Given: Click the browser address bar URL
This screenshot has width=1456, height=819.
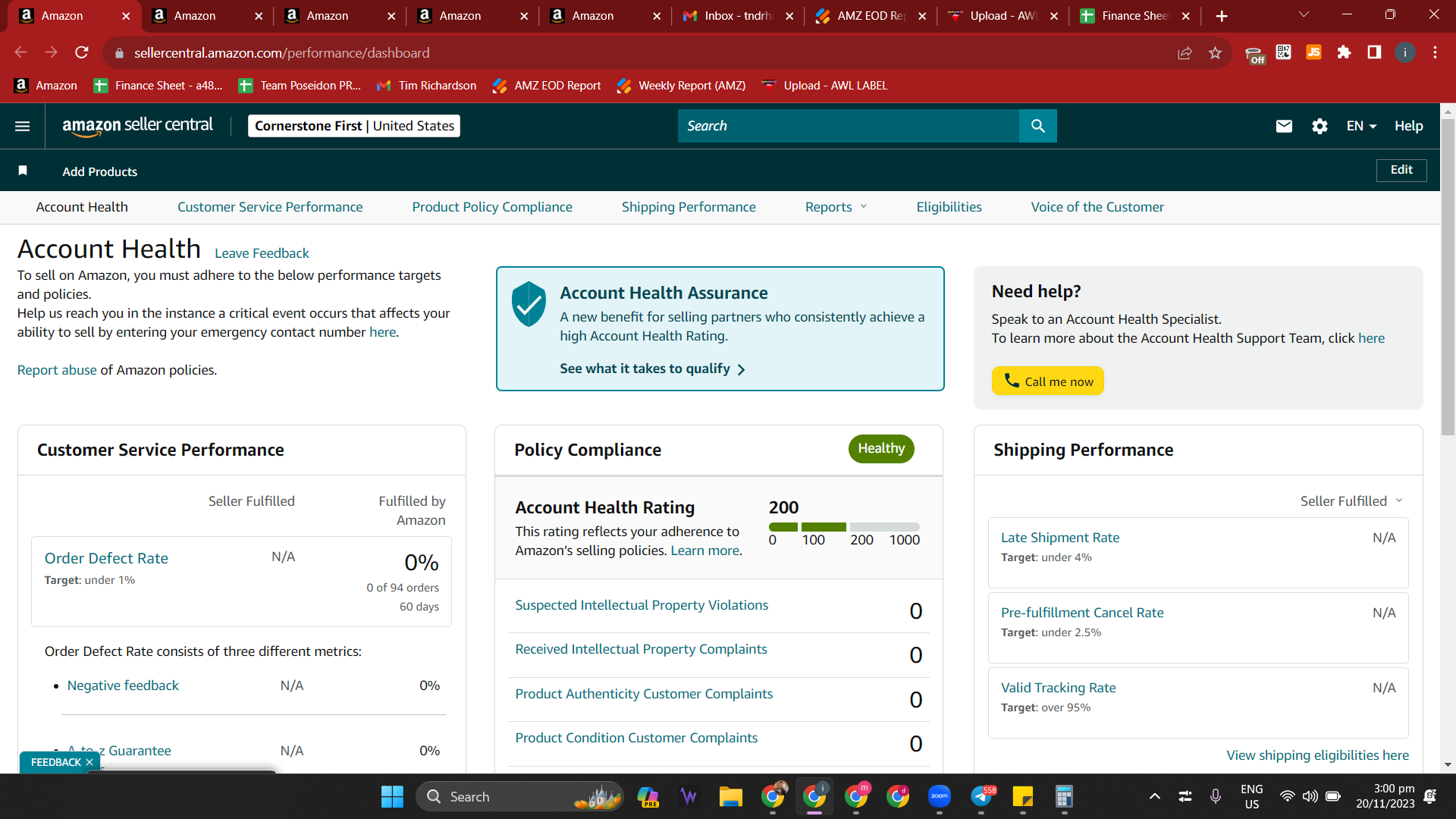Looking at the screenshot, I should pyautogui.click(x=282, y=53).
